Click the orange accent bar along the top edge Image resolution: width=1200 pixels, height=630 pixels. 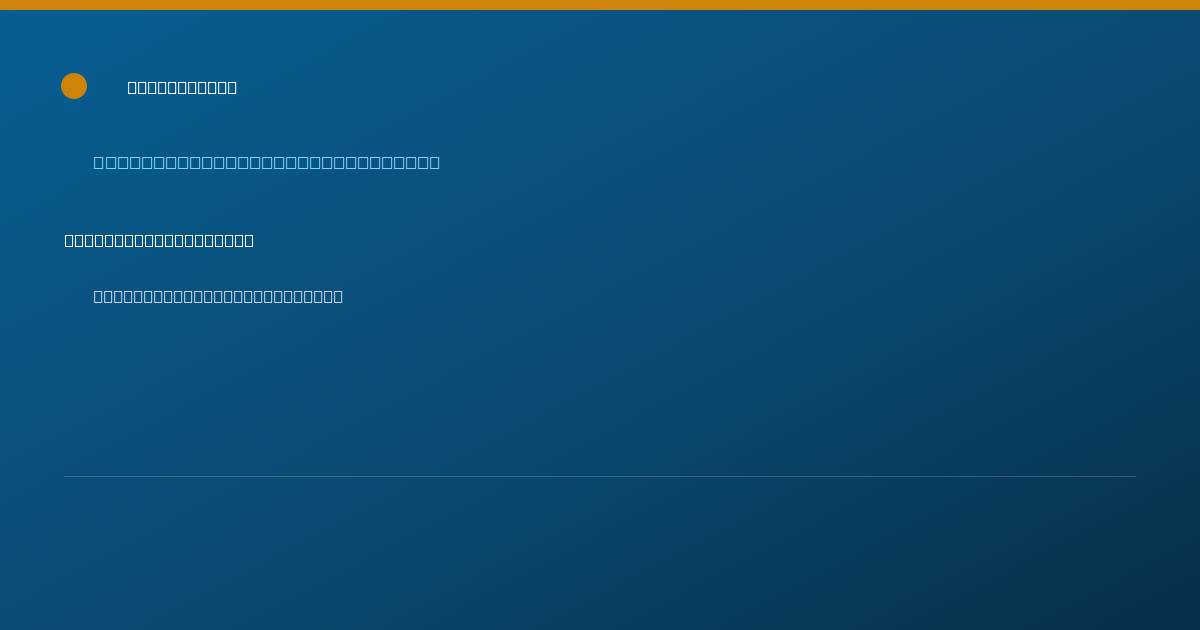pos(600,5)
